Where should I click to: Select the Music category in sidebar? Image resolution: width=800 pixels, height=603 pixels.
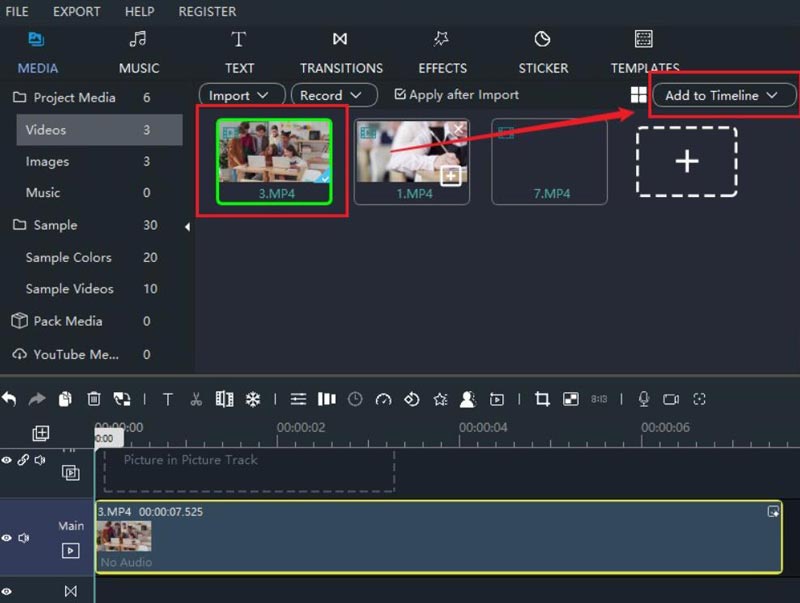(43, 192)
